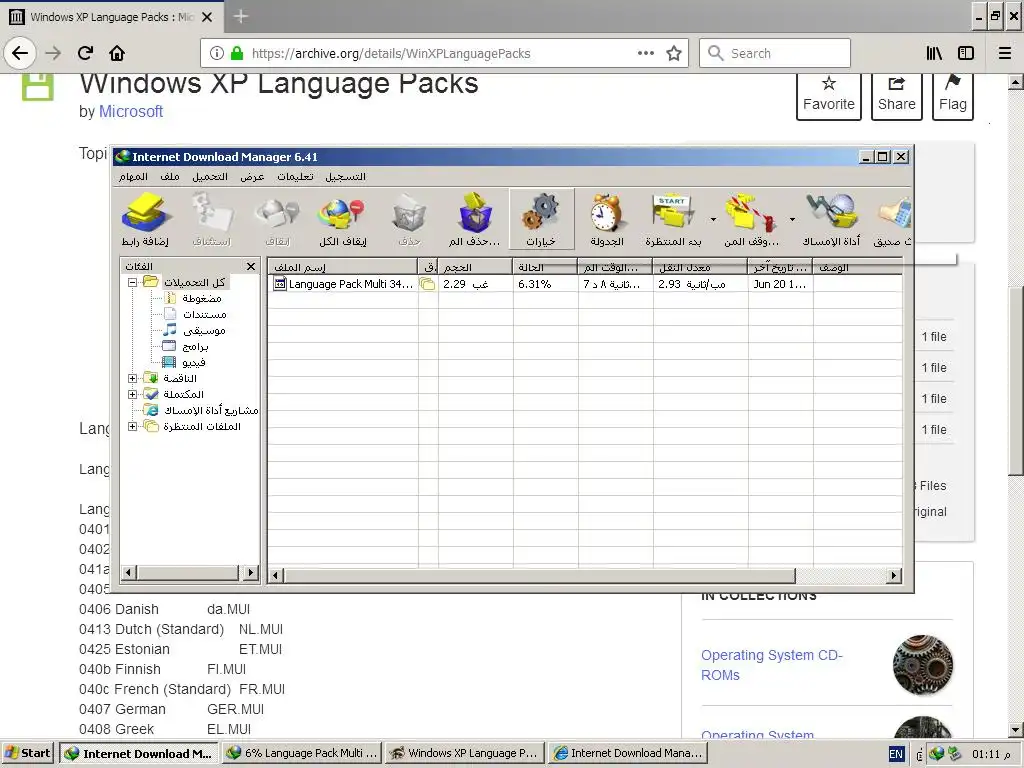Click the EN language indicator in tray
1024x768 pixels.
(x=896, y=754)
